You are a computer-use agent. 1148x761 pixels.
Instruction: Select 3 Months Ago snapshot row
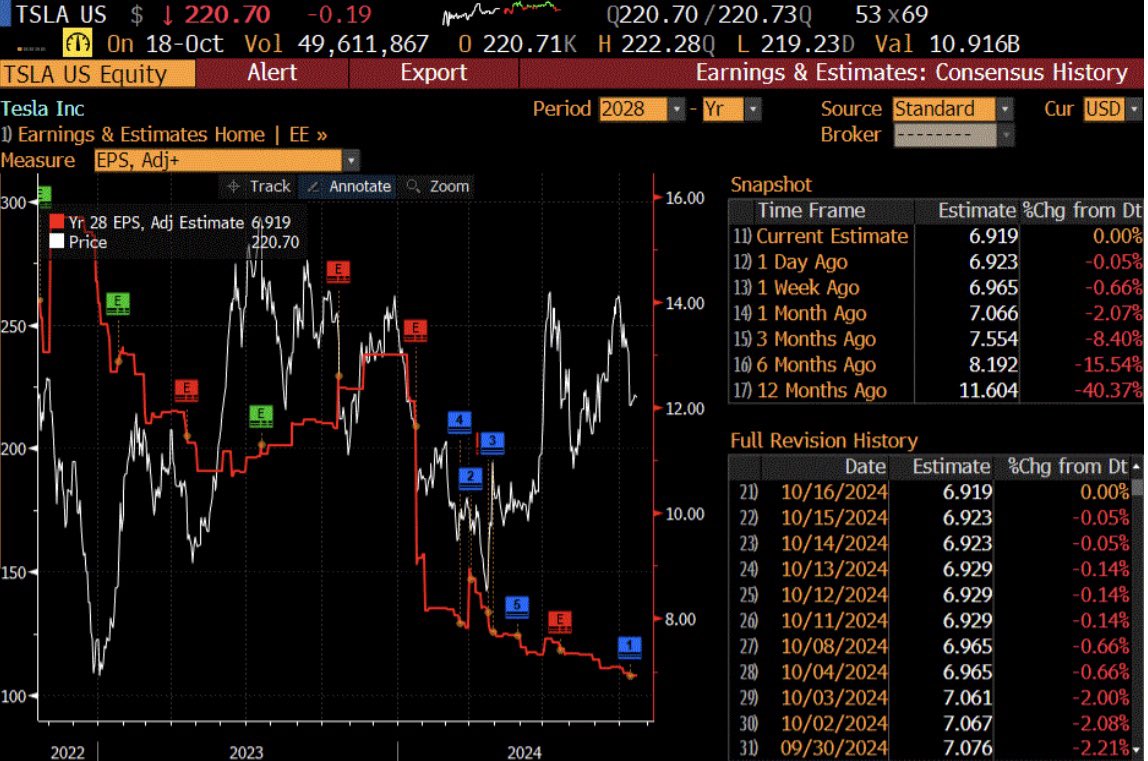(x=936, y=339)
